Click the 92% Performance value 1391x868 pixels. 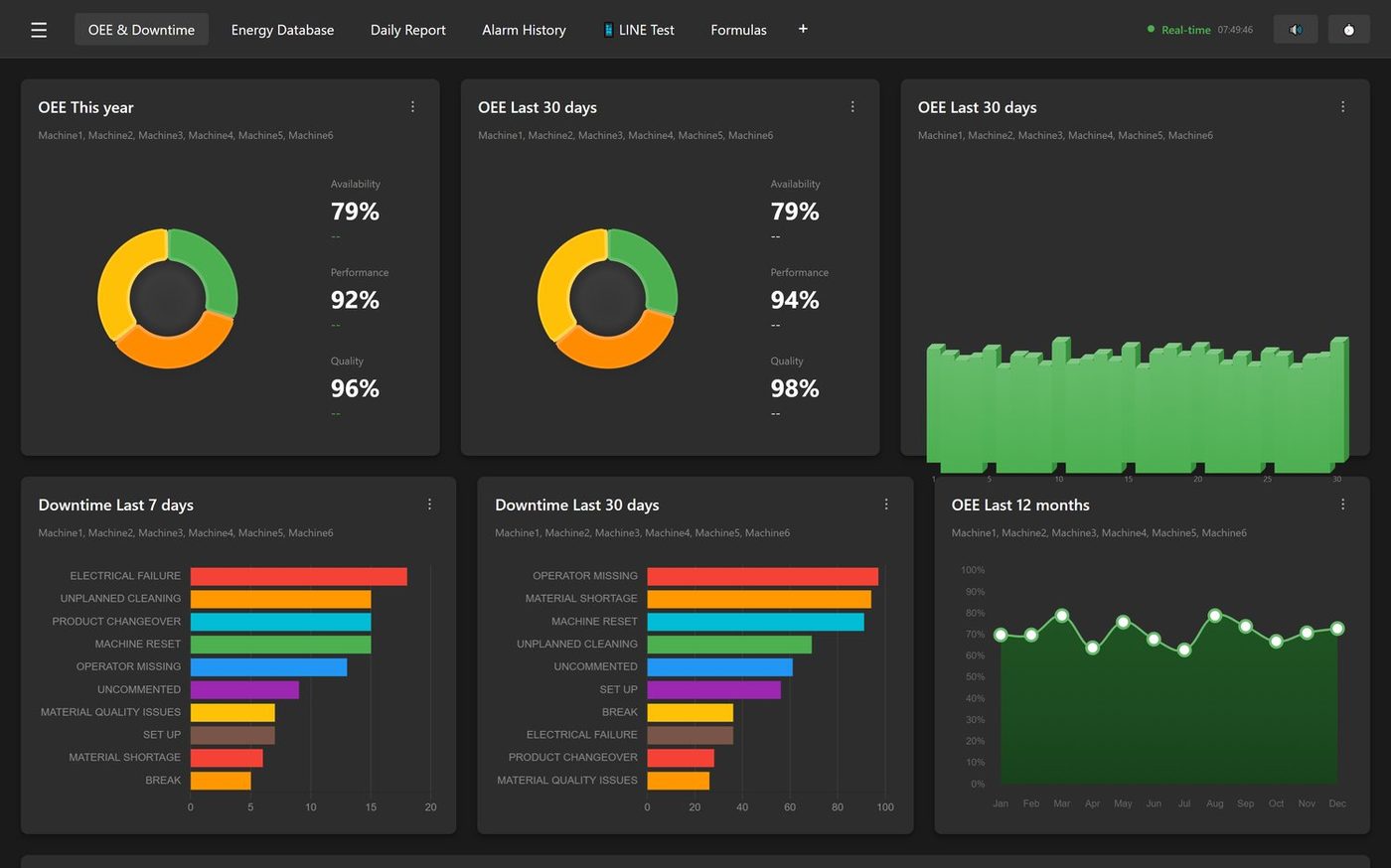click(355, 300)
